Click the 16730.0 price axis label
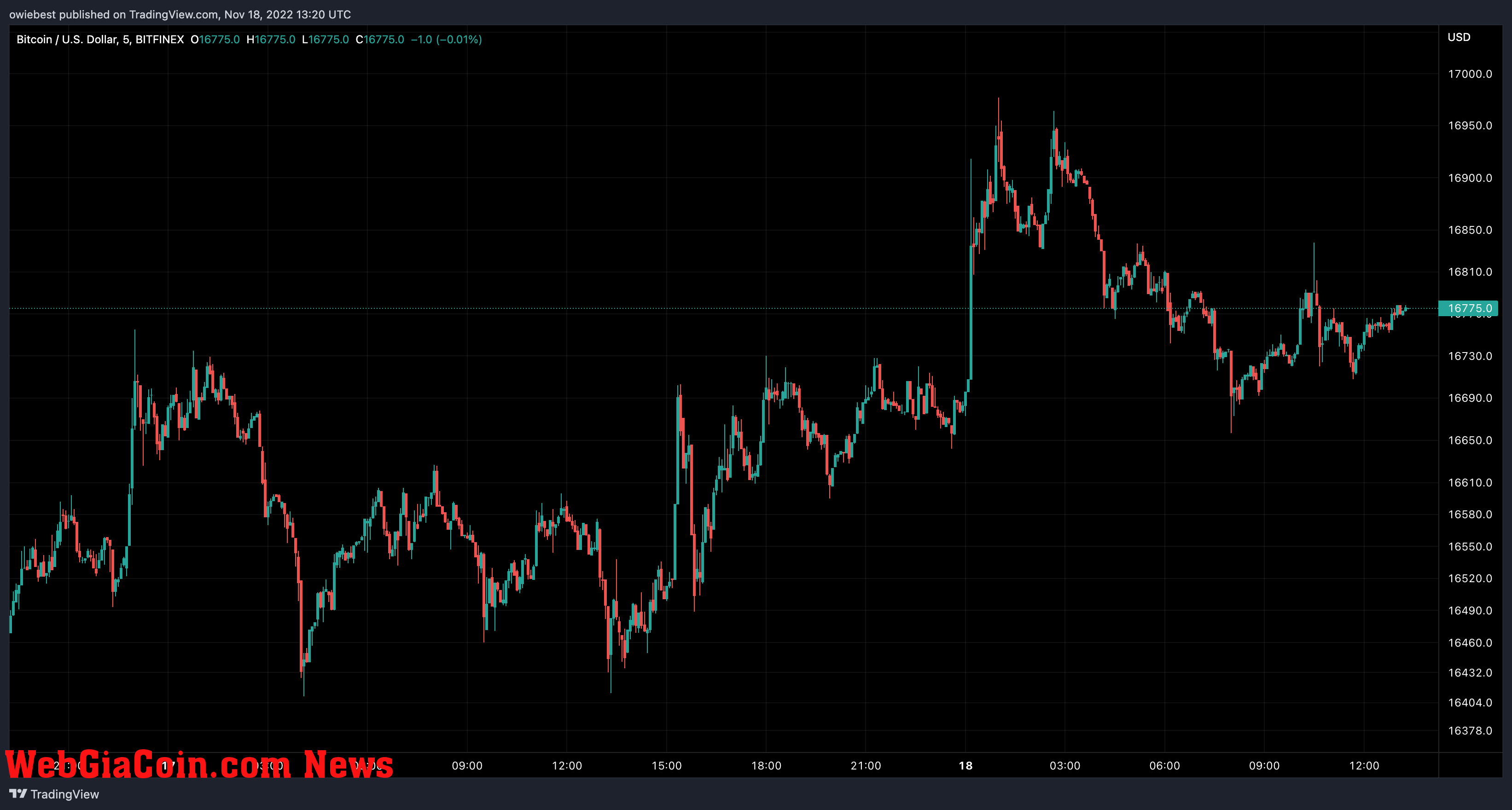Image resolution: width=1512 pixels, height=810 pixels. 1470,356
